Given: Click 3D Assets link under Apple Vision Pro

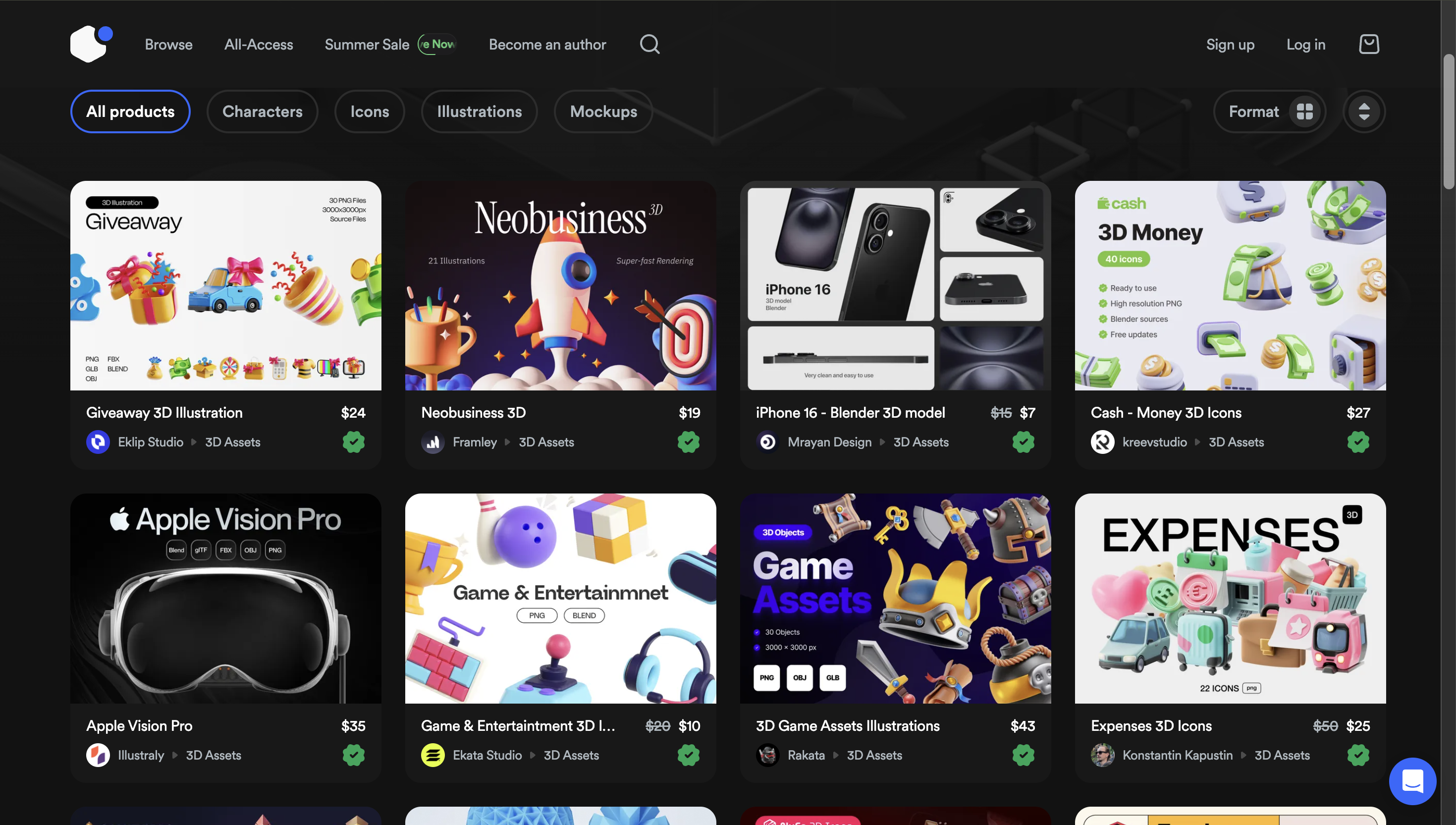Looking at the screenshot, I should 214,755.
